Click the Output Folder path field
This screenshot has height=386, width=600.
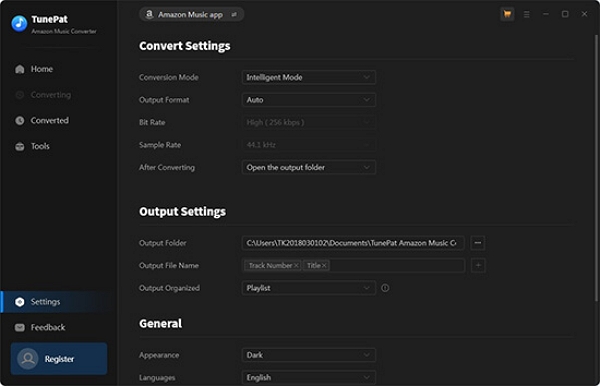point(353,243)
